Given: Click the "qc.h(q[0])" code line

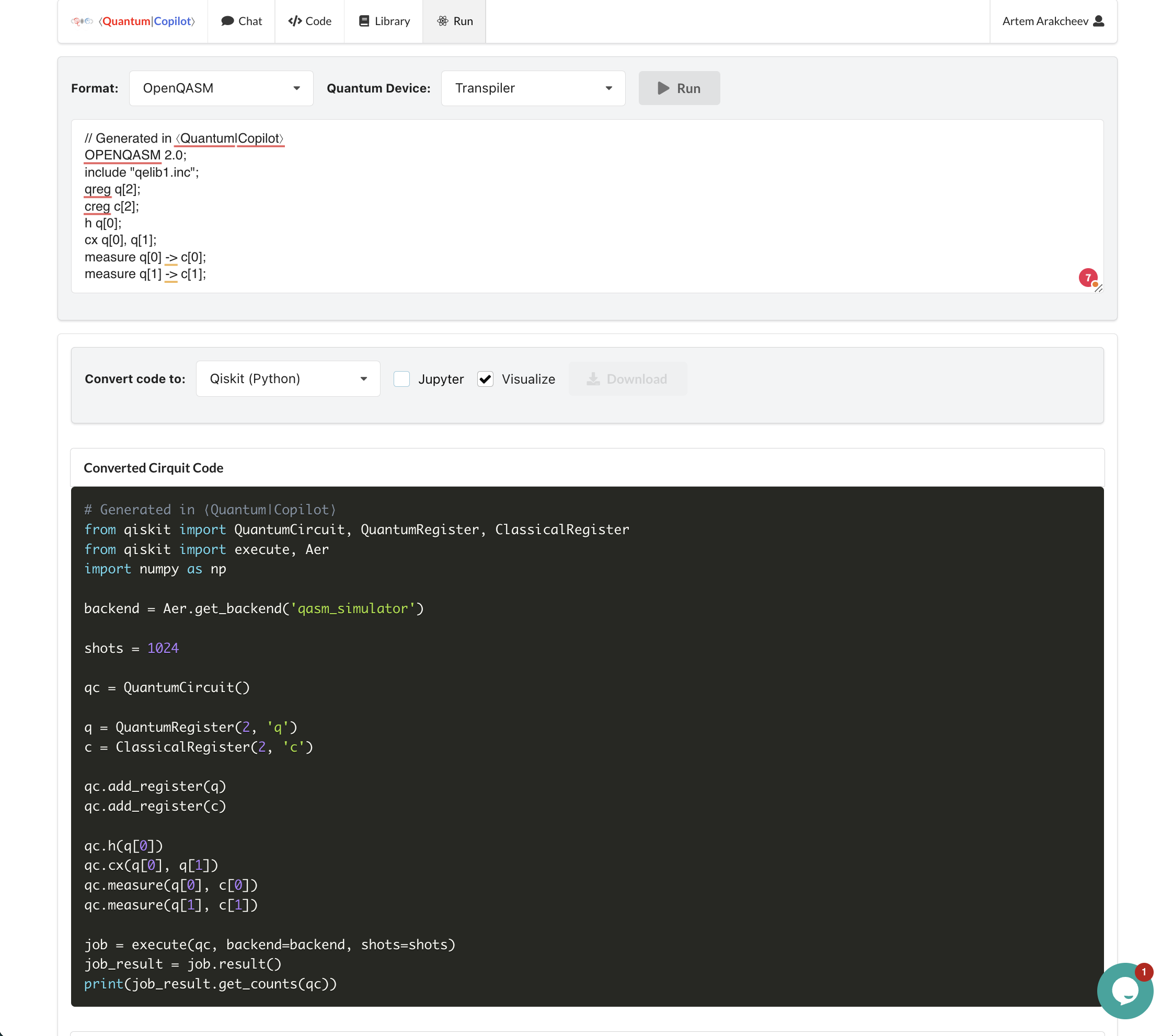Looking at the screenshot, I should [x=123, y=845].
